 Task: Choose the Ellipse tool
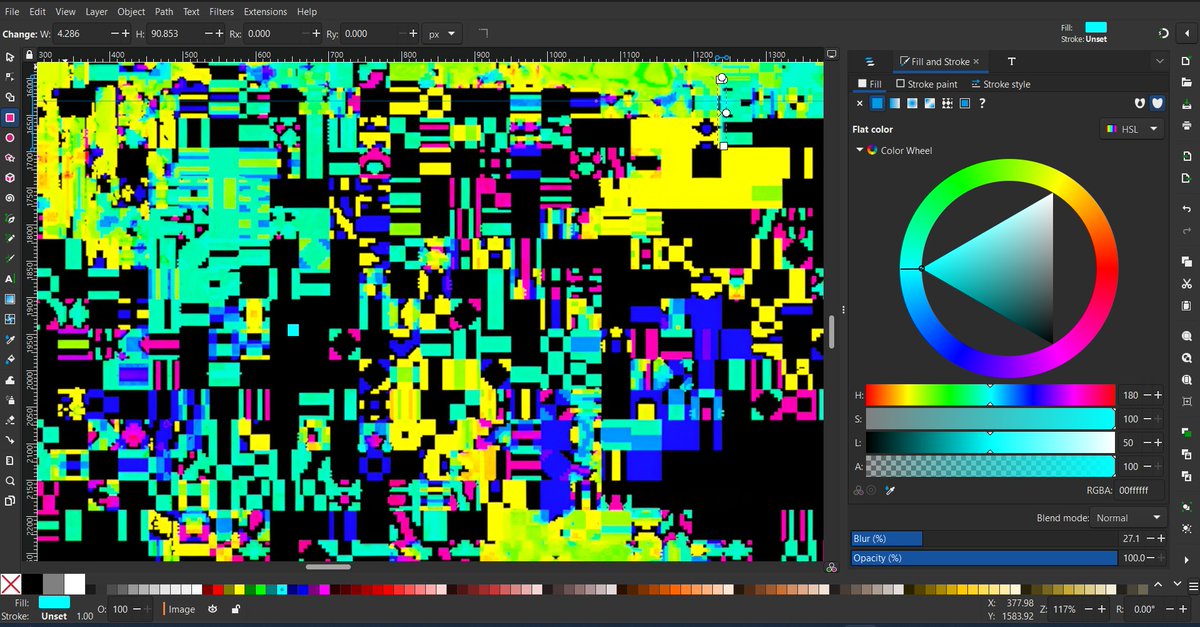(x=10, y=137)
